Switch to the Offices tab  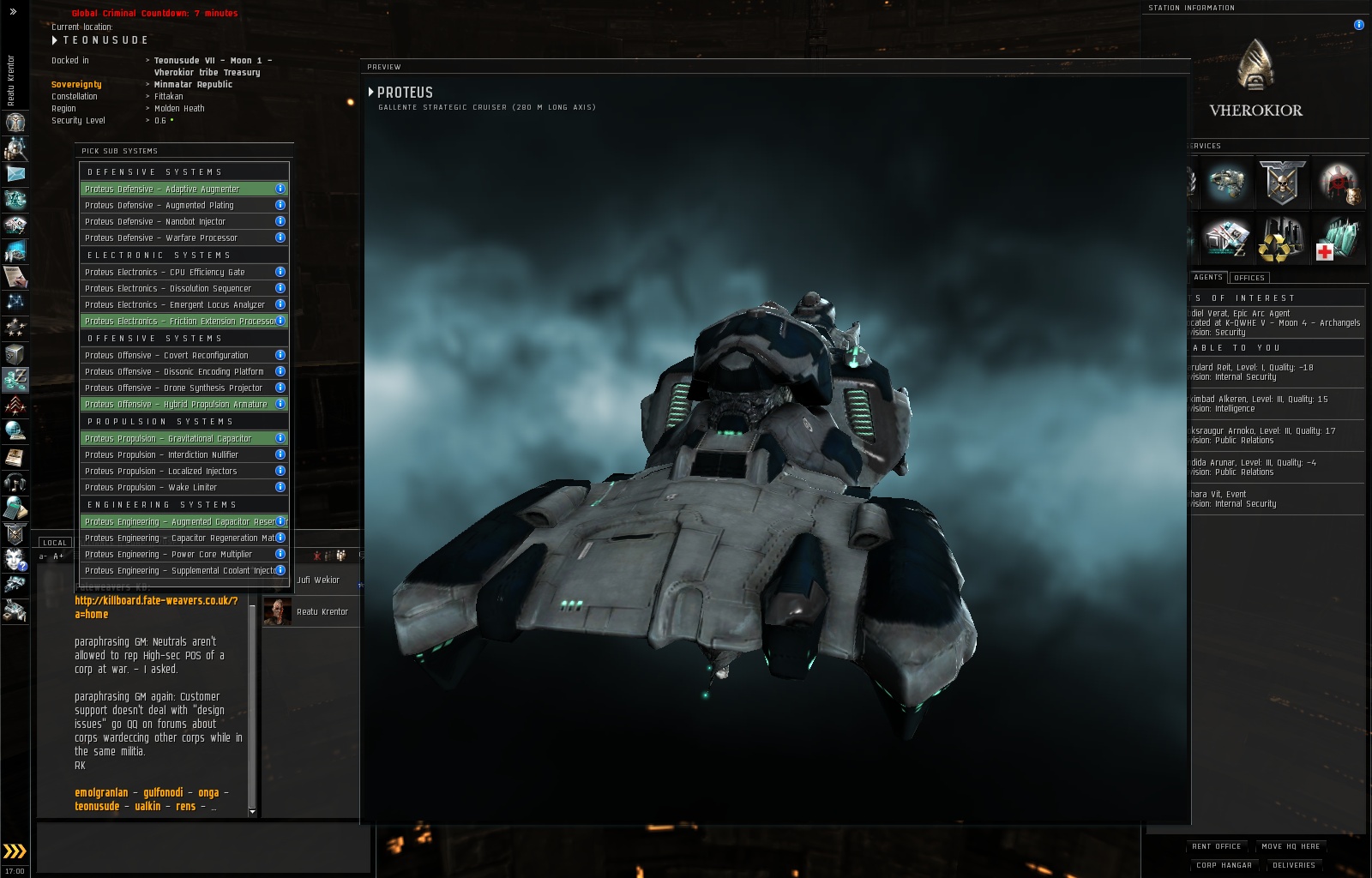pos(1249,277)
